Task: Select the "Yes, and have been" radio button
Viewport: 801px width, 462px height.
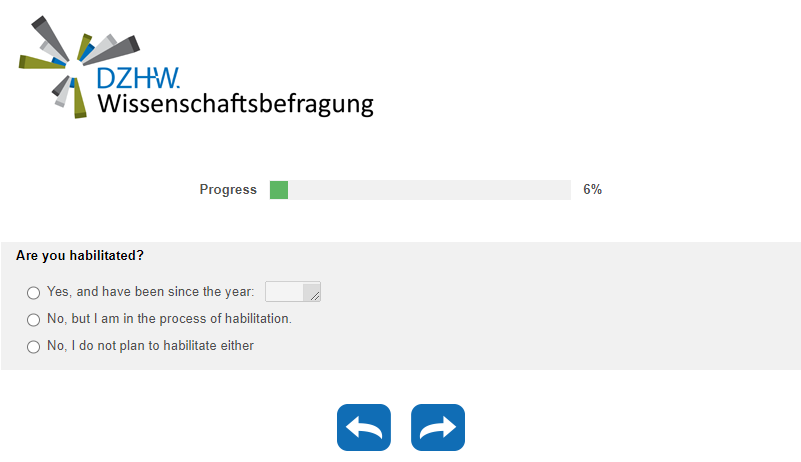Action: pos(34,293)
